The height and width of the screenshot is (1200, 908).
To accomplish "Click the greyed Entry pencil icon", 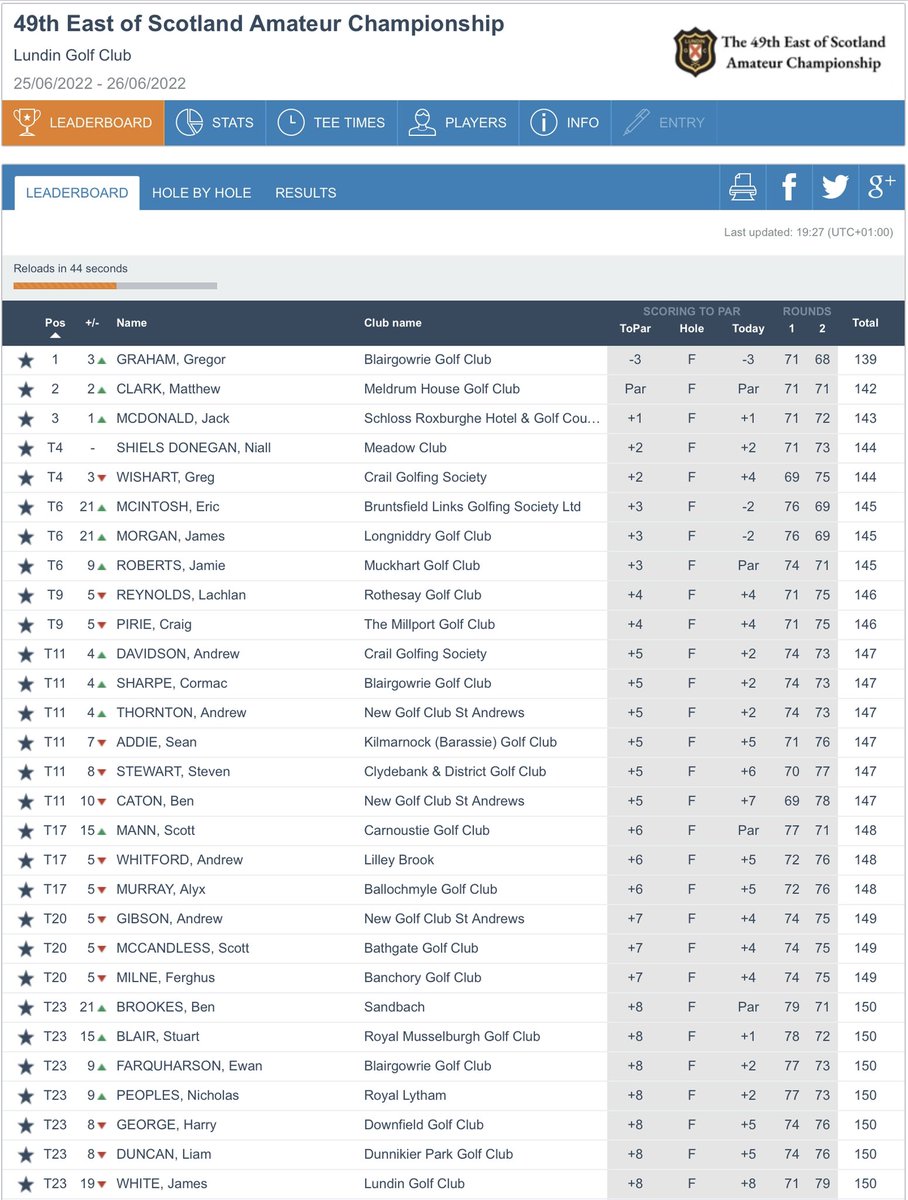I will (636, 123).
